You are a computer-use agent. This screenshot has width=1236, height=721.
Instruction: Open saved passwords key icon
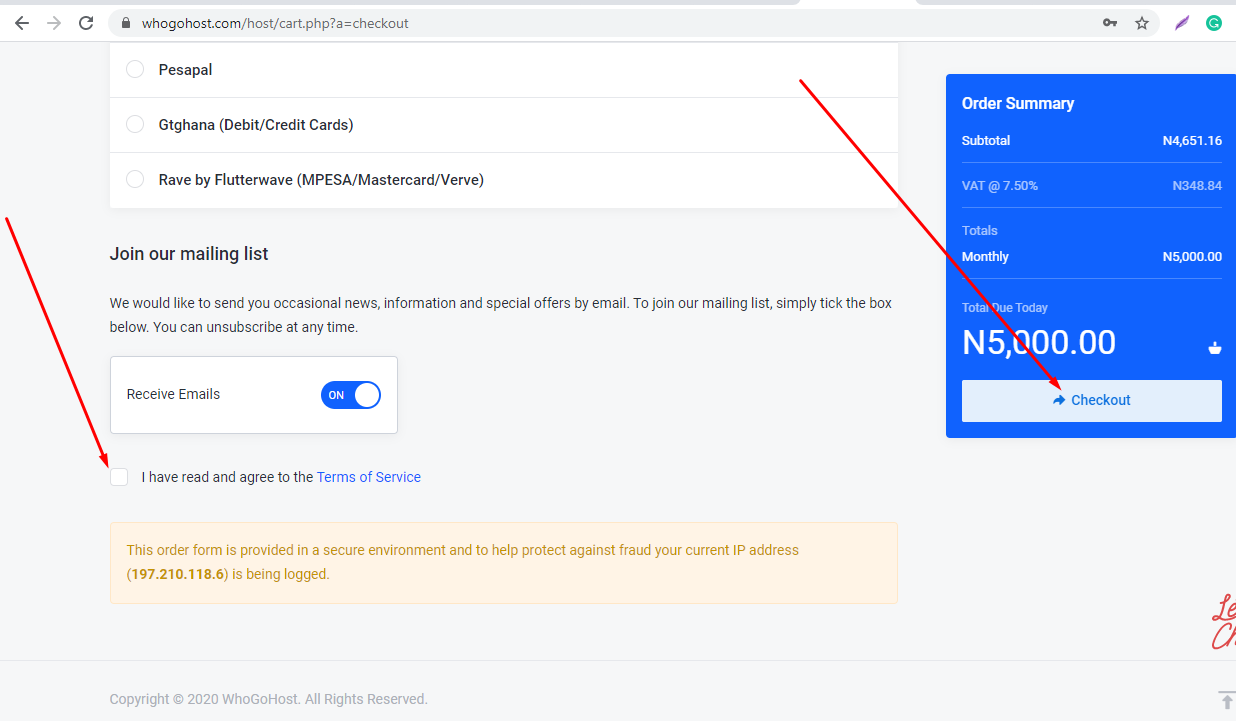(x=1110, y=23)
